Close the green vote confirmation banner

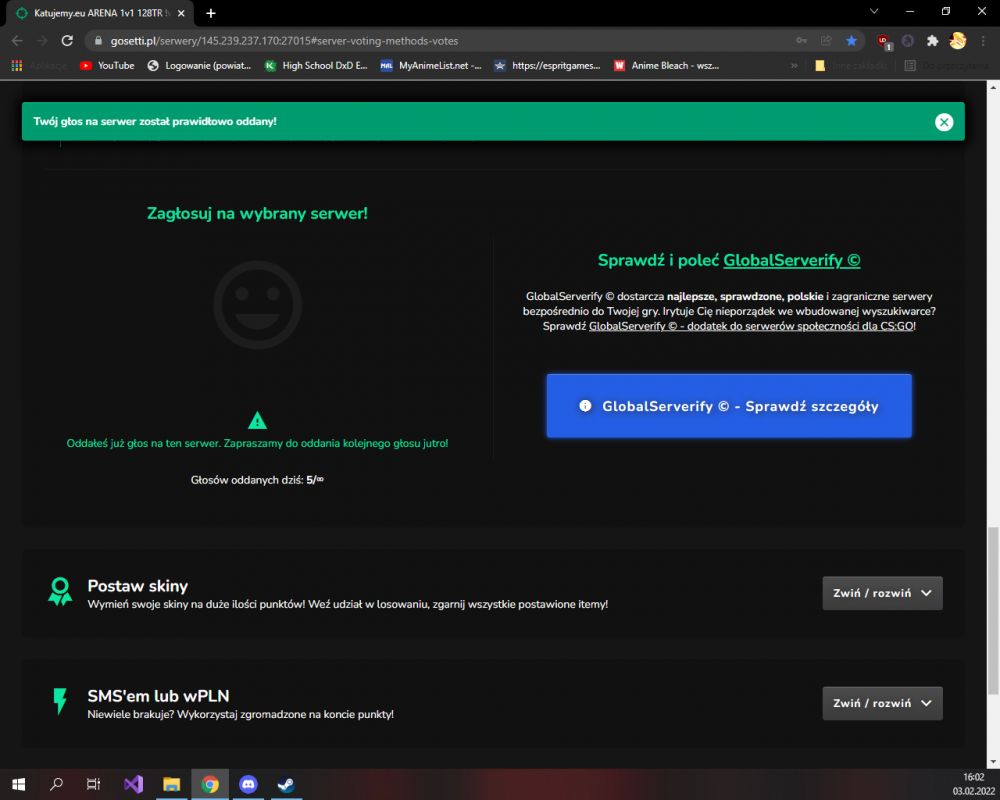[x=944, y=122]
